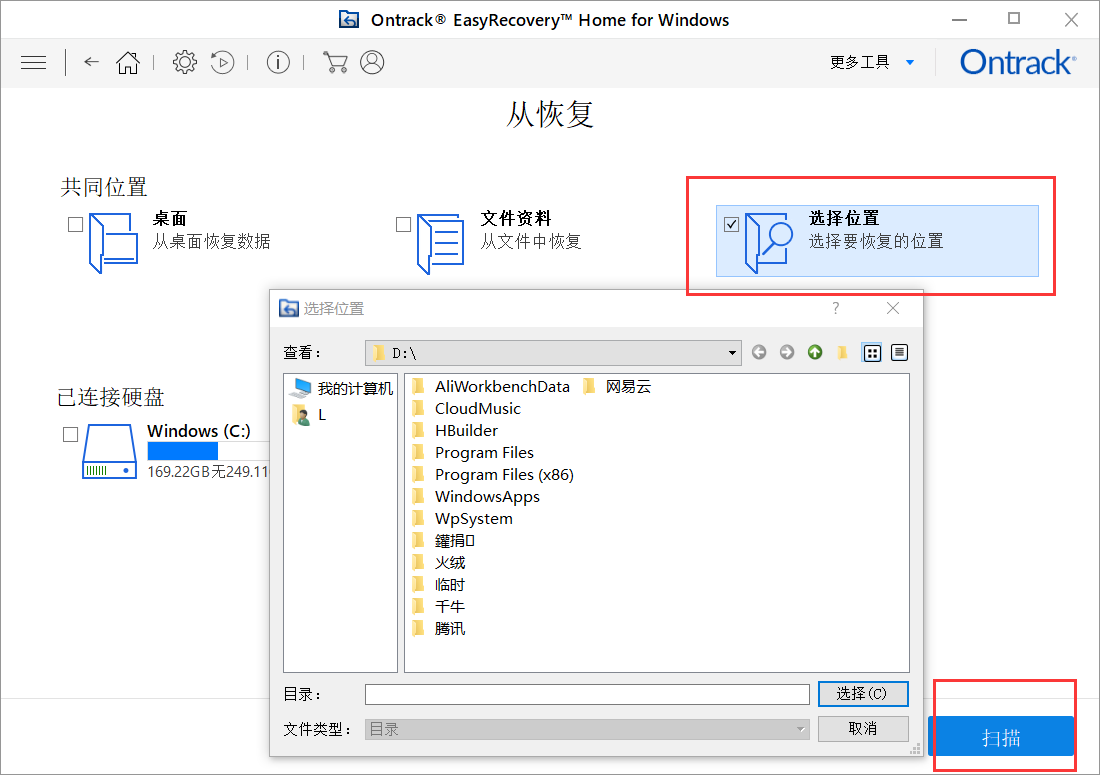
Task: Enable the 文件资料 checkbox
Action: point(403,224)
